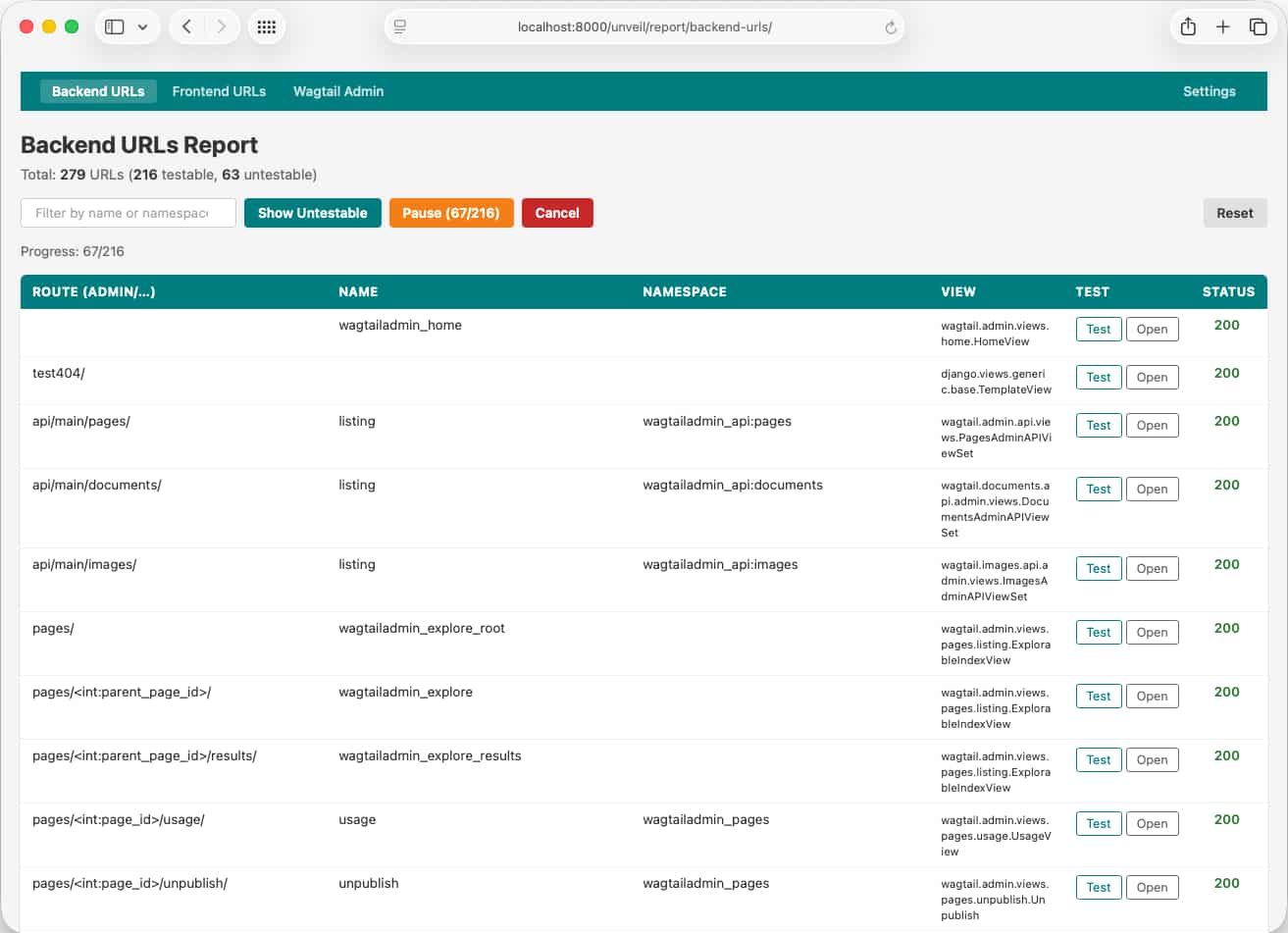Test the api/main/images/ route
The width and height of the screenshot is (1288, 933).
[1099, 569]
